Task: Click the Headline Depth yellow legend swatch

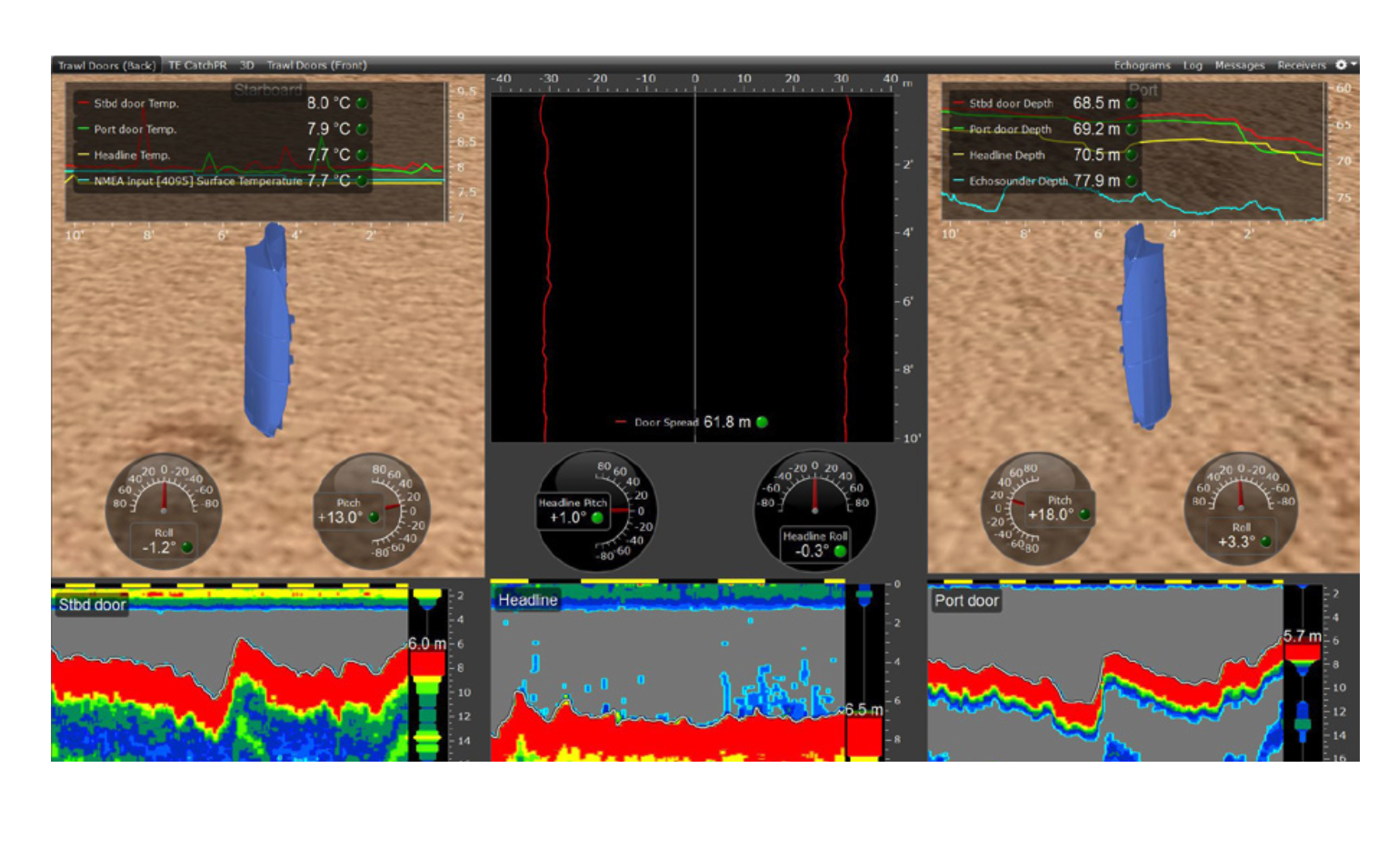Action: tap(958, 155)
